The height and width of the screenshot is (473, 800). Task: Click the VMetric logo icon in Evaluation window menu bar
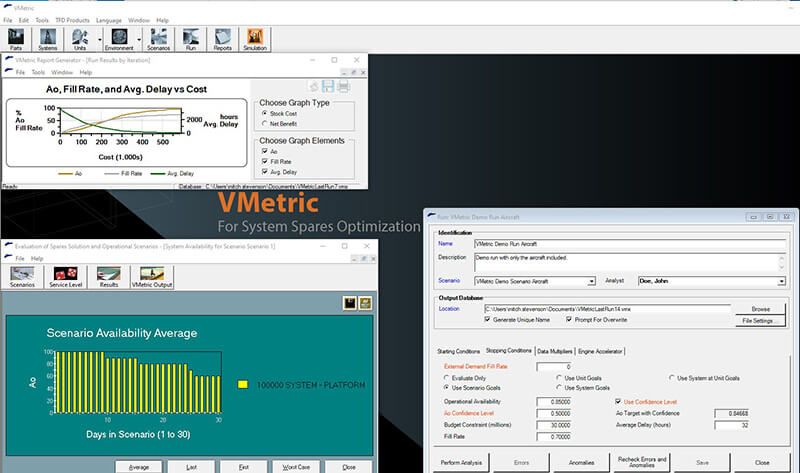[x=9, y=258]
